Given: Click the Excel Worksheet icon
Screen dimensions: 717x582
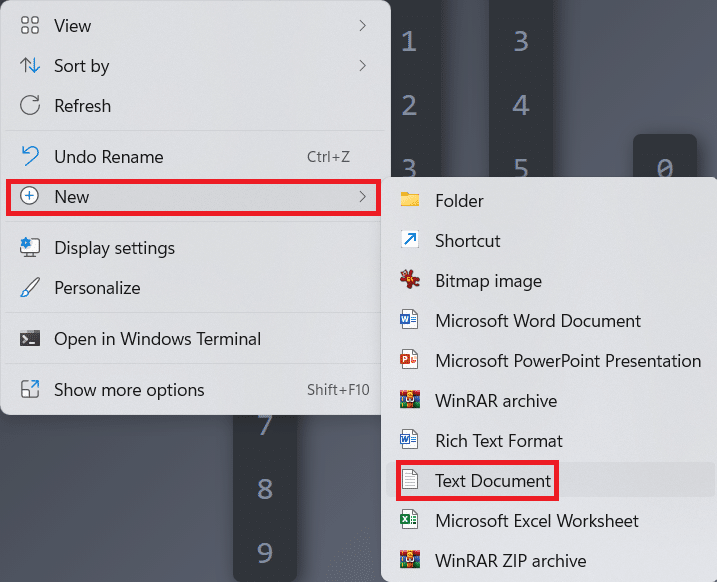Looking at the screenshot, I should [x=409, y=520].
